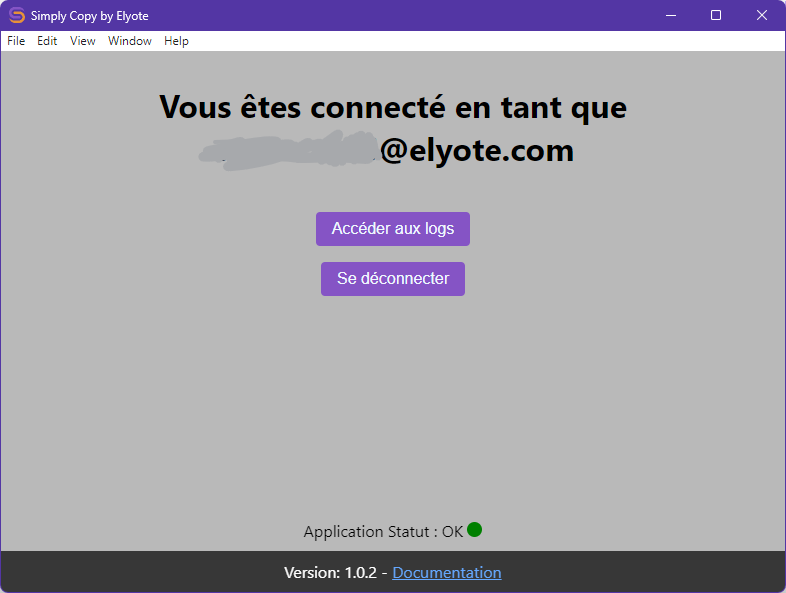Image resolution: width=786 pixels, height=593 pixels.
Task: Open the Documentation link
Action: [x=447, y=572]
